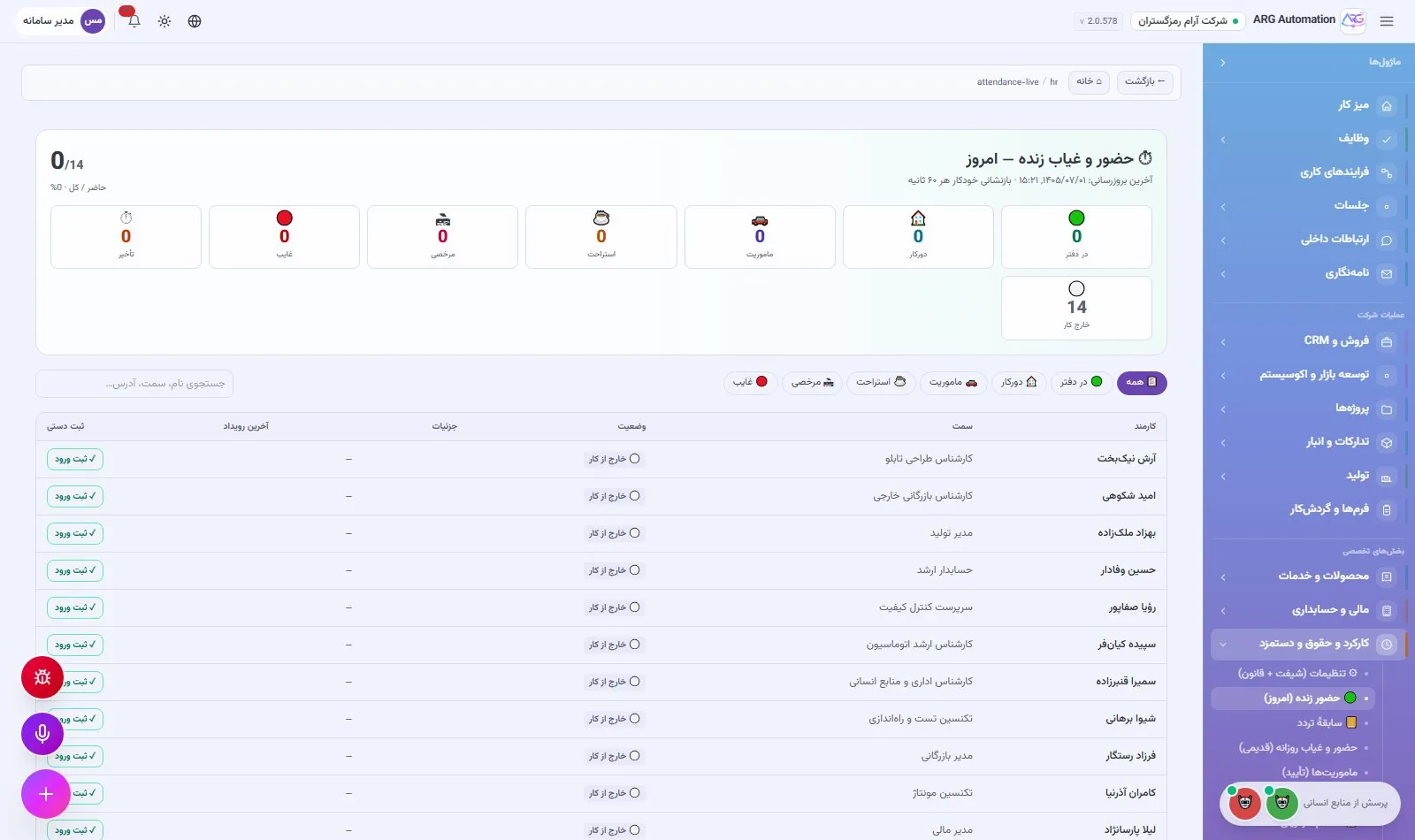Click the notification bell icon
Image resolution: width=1415 pixels, height=840 pixels.
[134, 20]
